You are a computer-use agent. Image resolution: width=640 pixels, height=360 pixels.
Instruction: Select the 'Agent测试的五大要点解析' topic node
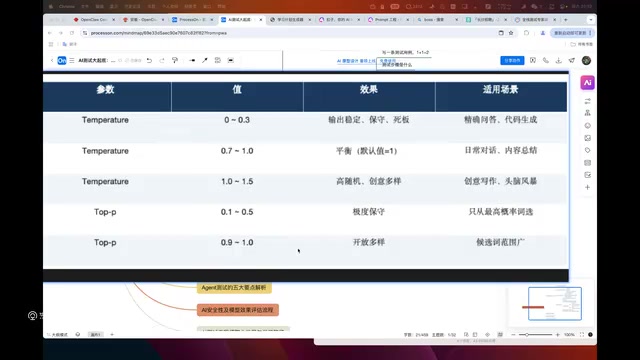234,288
